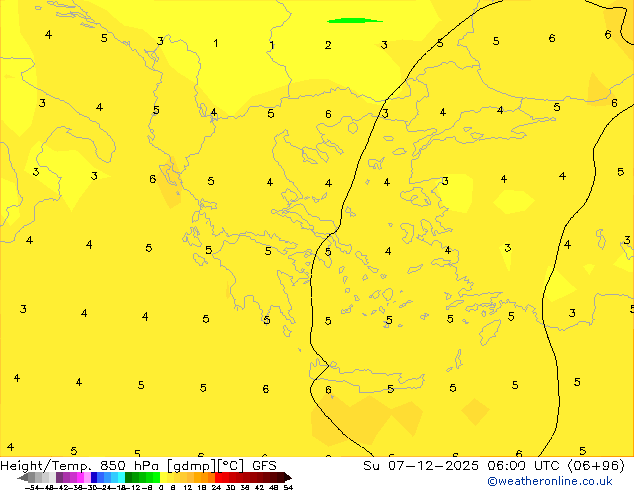Pick the dark maroon color at scale's right end
The width and height of the screenshot is (634, 490).
[280, 477]
